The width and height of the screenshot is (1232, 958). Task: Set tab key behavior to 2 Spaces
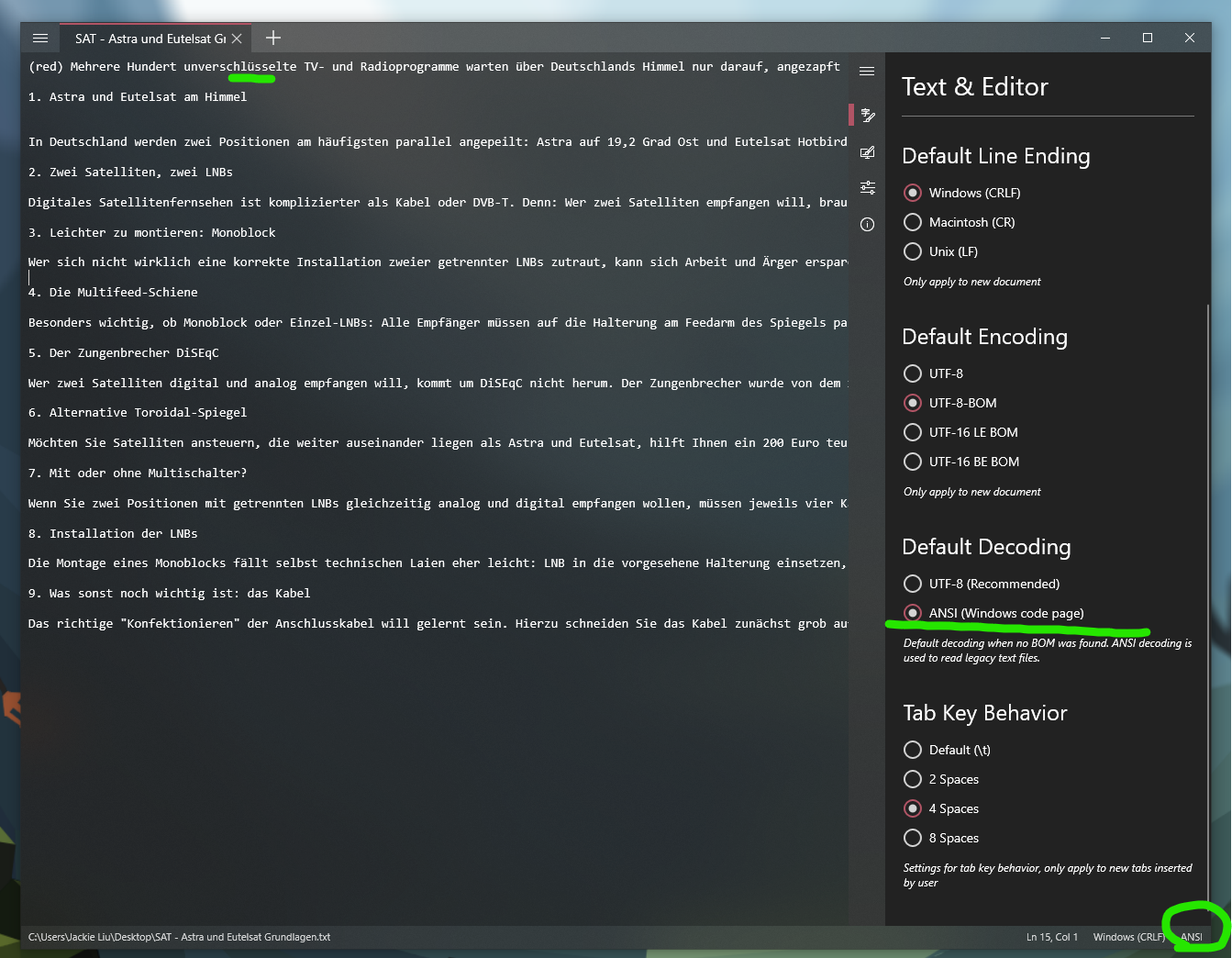point(913,779)
